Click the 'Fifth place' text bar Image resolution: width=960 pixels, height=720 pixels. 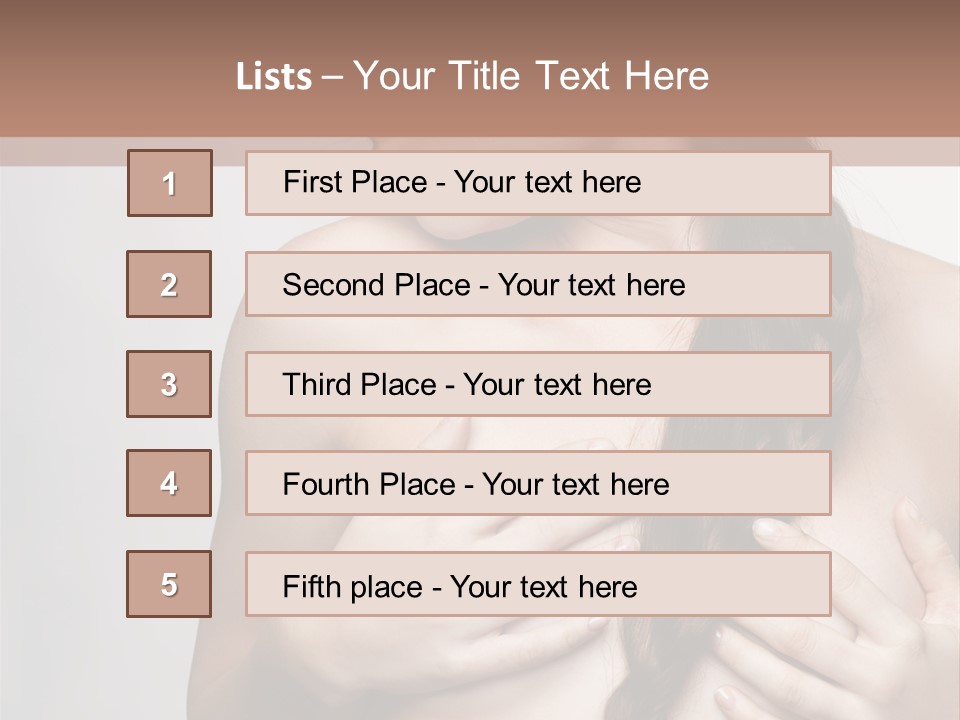(x=538, y=585)
